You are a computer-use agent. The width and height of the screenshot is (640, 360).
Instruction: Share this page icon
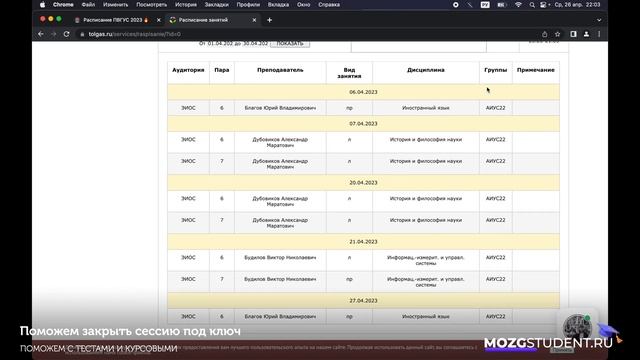(x=544, y=34)
